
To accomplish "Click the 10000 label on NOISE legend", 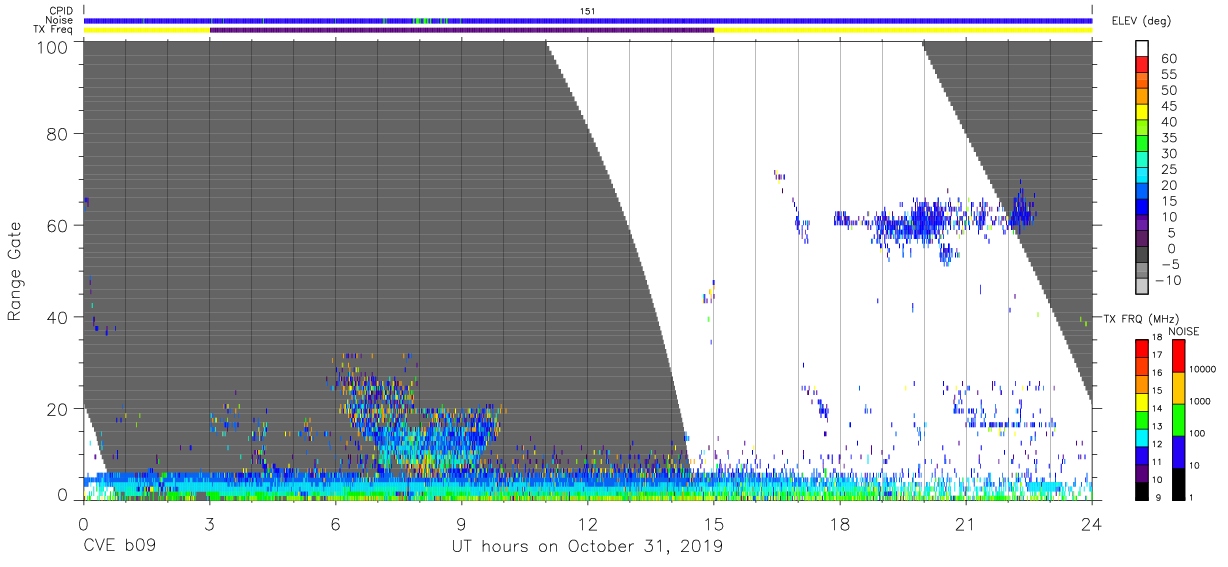I will click(1203, 369).
